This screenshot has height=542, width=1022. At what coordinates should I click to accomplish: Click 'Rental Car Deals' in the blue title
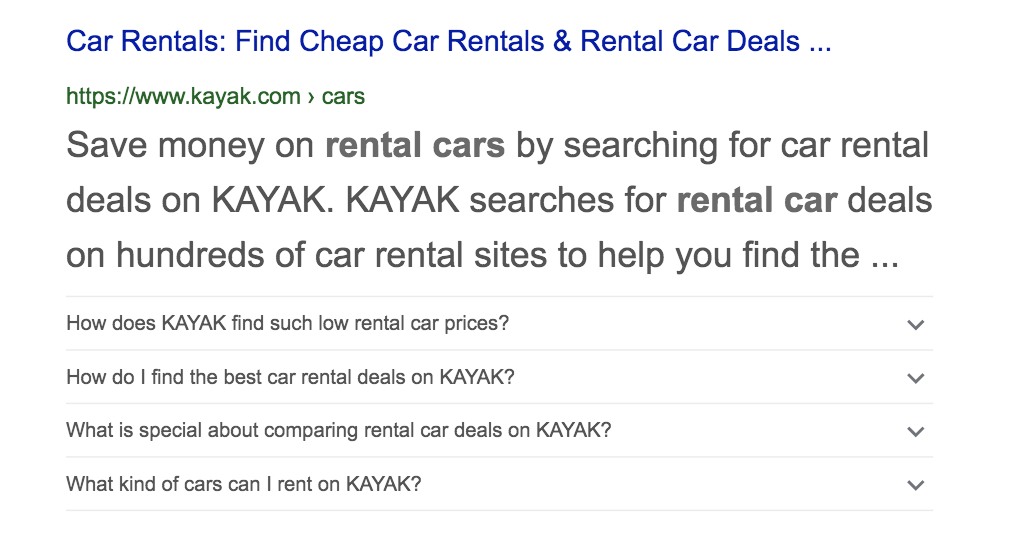[x=690, y=42]
